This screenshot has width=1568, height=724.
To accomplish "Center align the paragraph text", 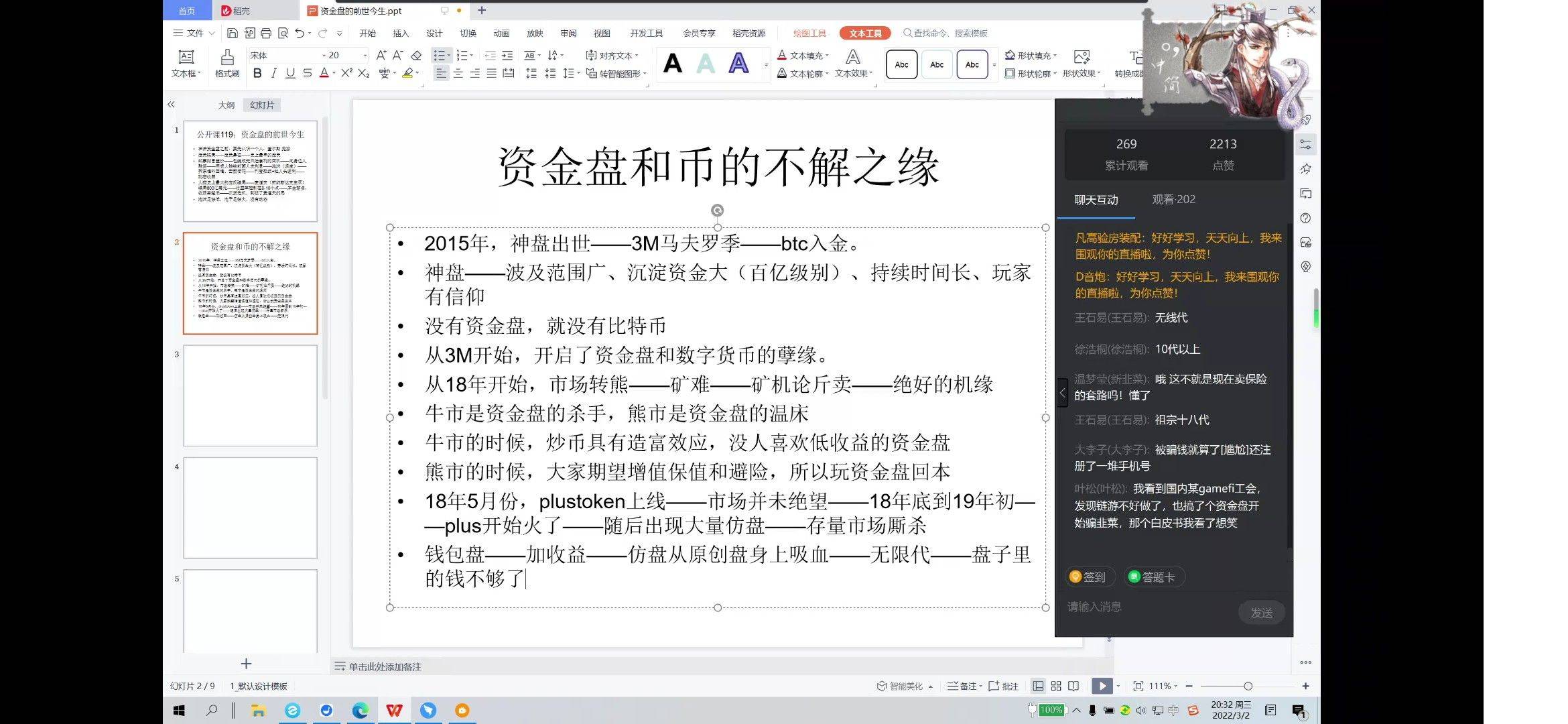I will click(x=458, y=73).
